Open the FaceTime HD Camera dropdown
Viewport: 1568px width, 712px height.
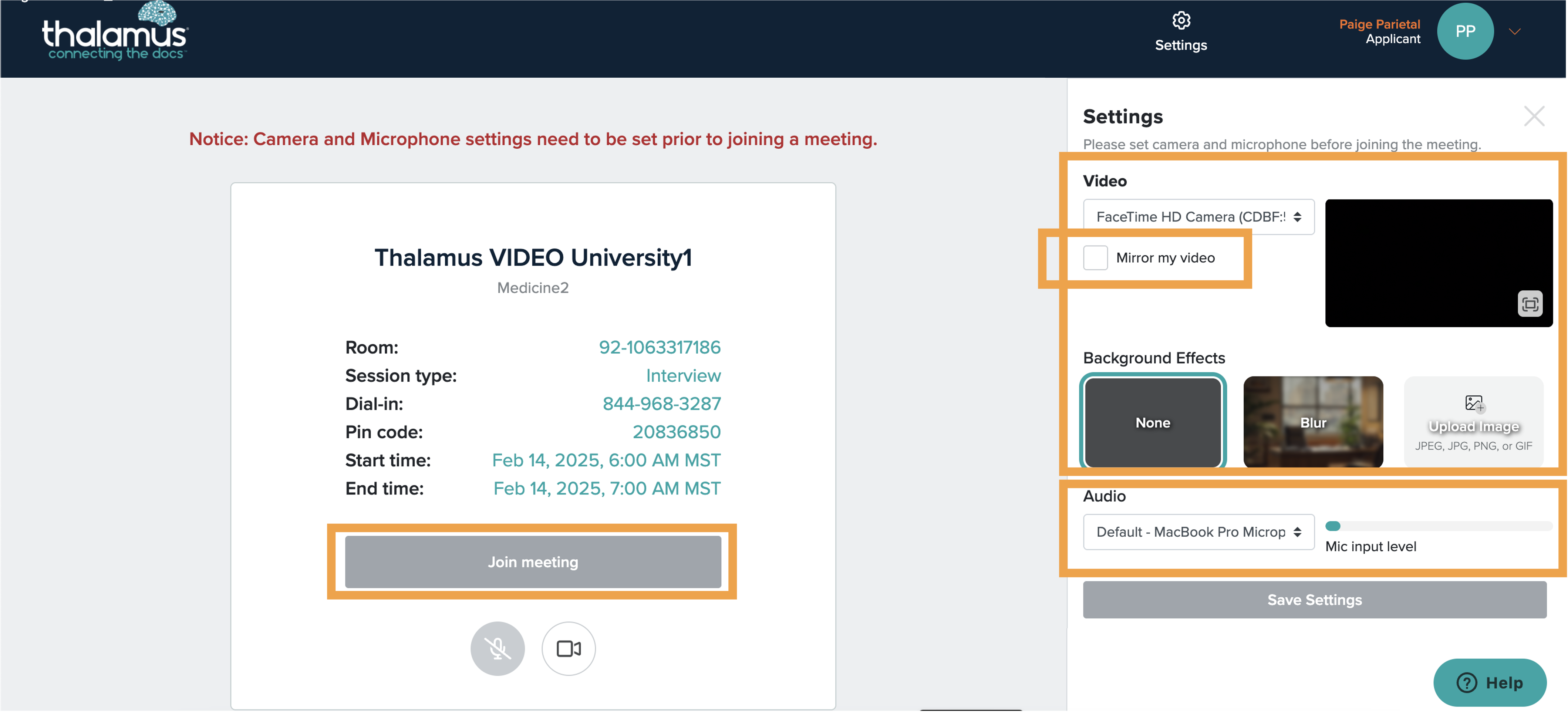pos(1198,217)
